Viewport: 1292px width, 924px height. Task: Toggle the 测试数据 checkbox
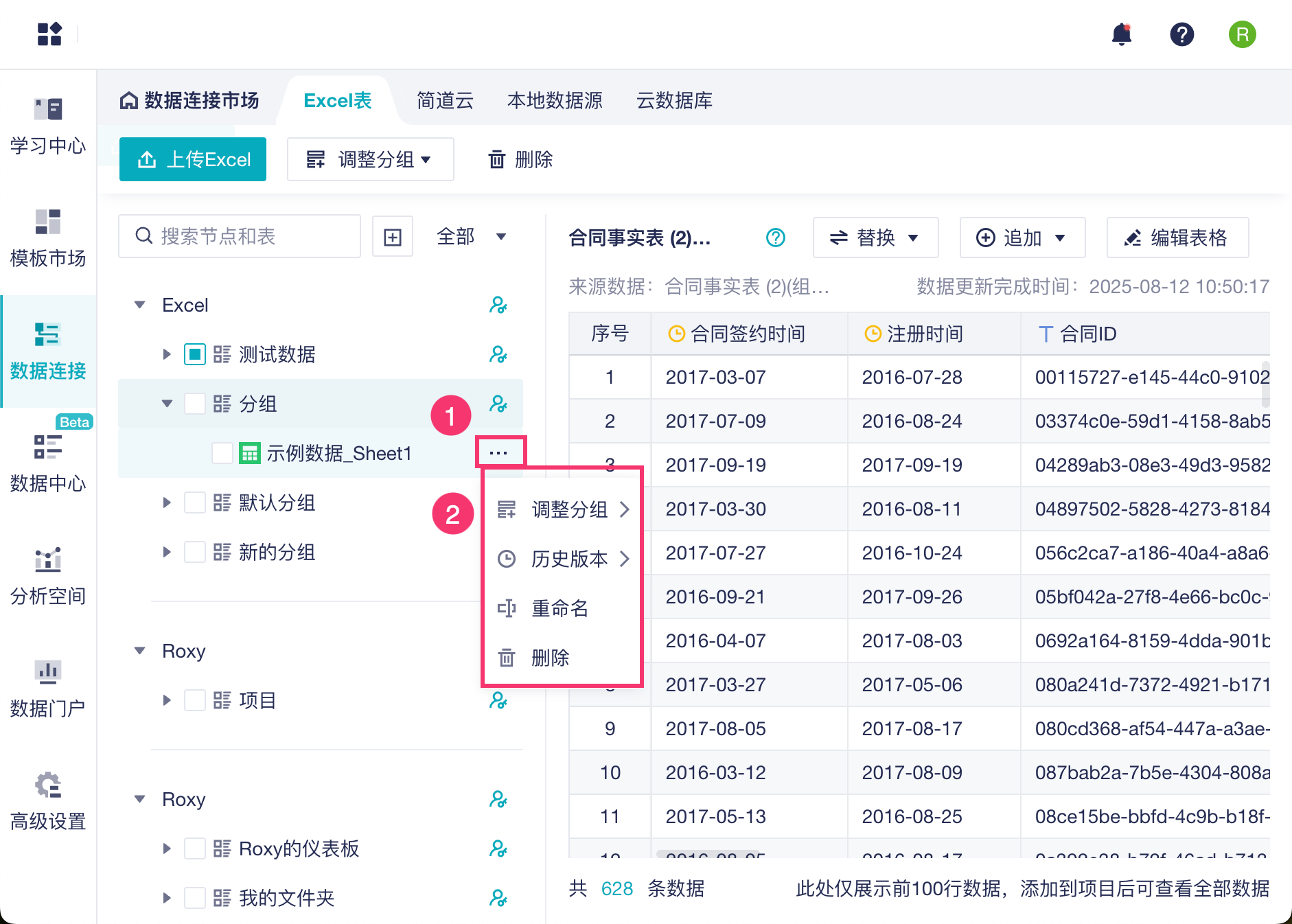195,355
